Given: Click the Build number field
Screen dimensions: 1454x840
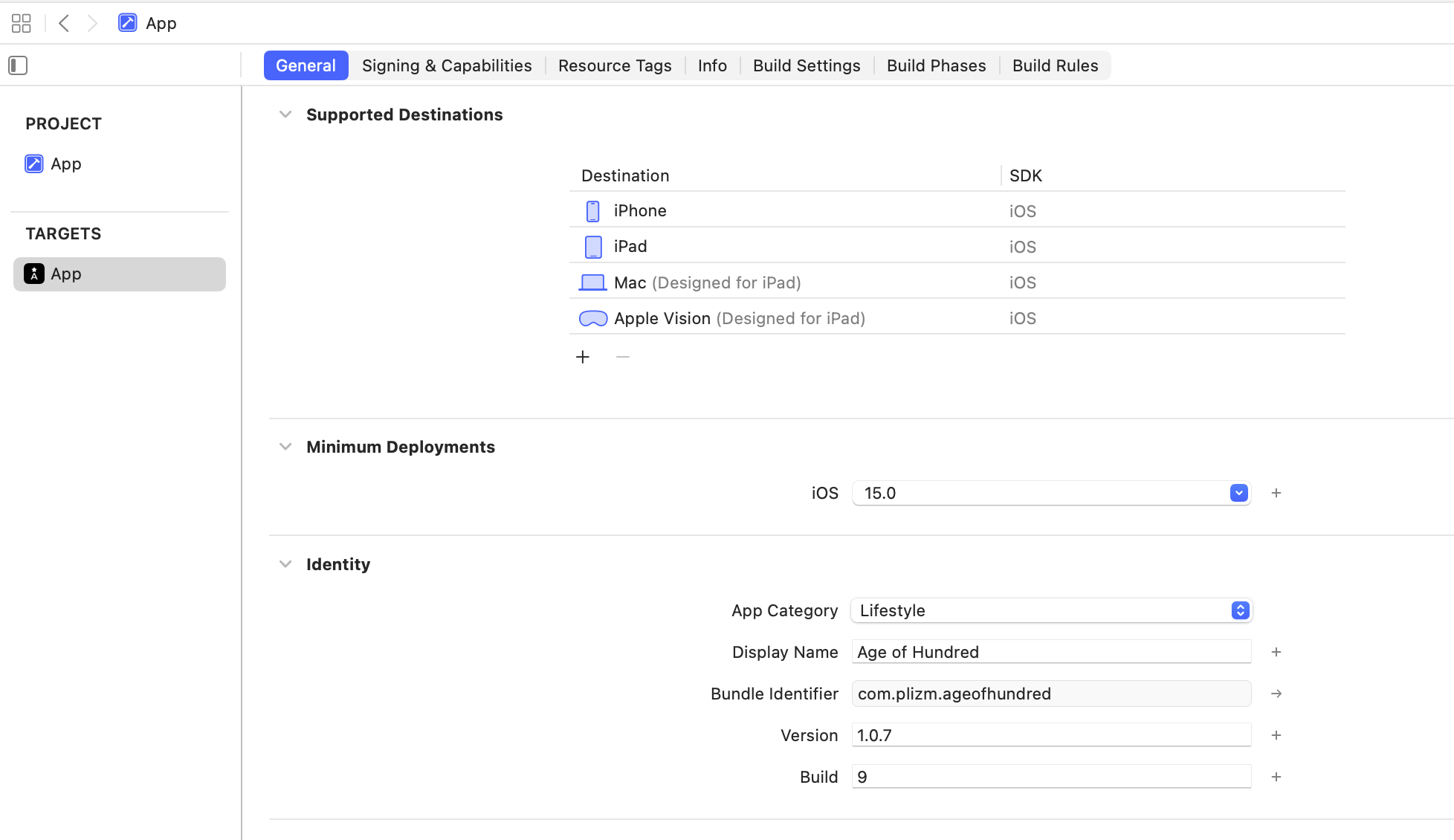Looking at the screenshot, I should coord(1051,777).
